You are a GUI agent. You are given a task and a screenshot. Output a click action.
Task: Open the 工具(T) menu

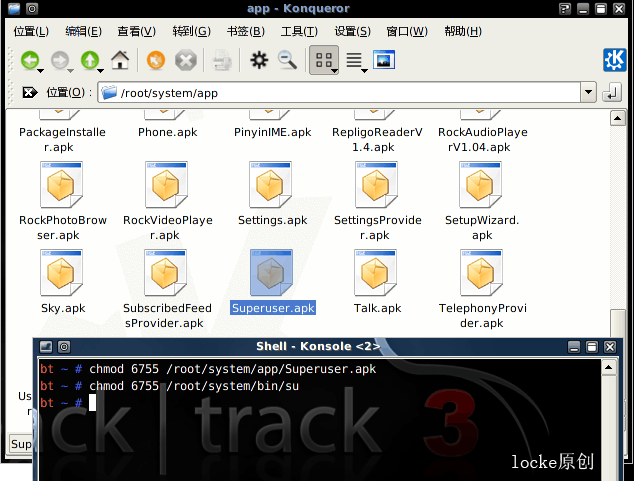pos(299,31)
